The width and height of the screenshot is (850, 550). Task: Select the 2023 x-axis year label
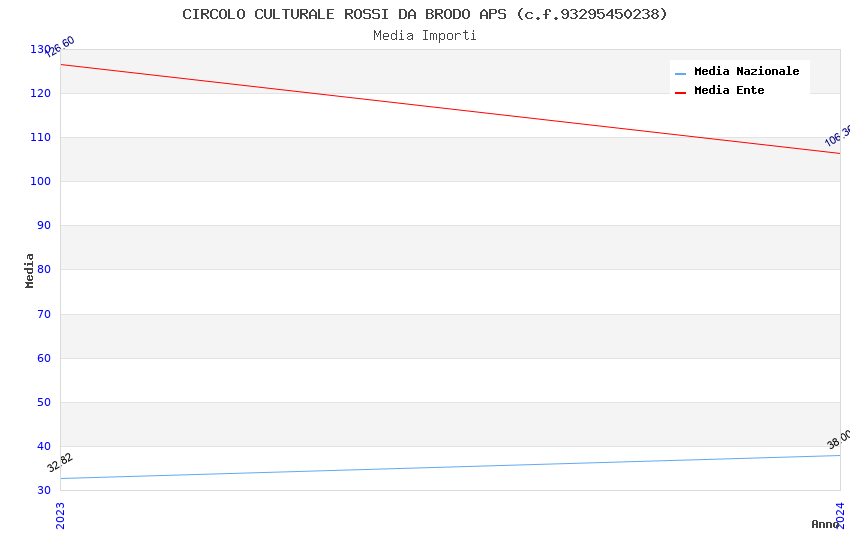[x=60, y=515]
